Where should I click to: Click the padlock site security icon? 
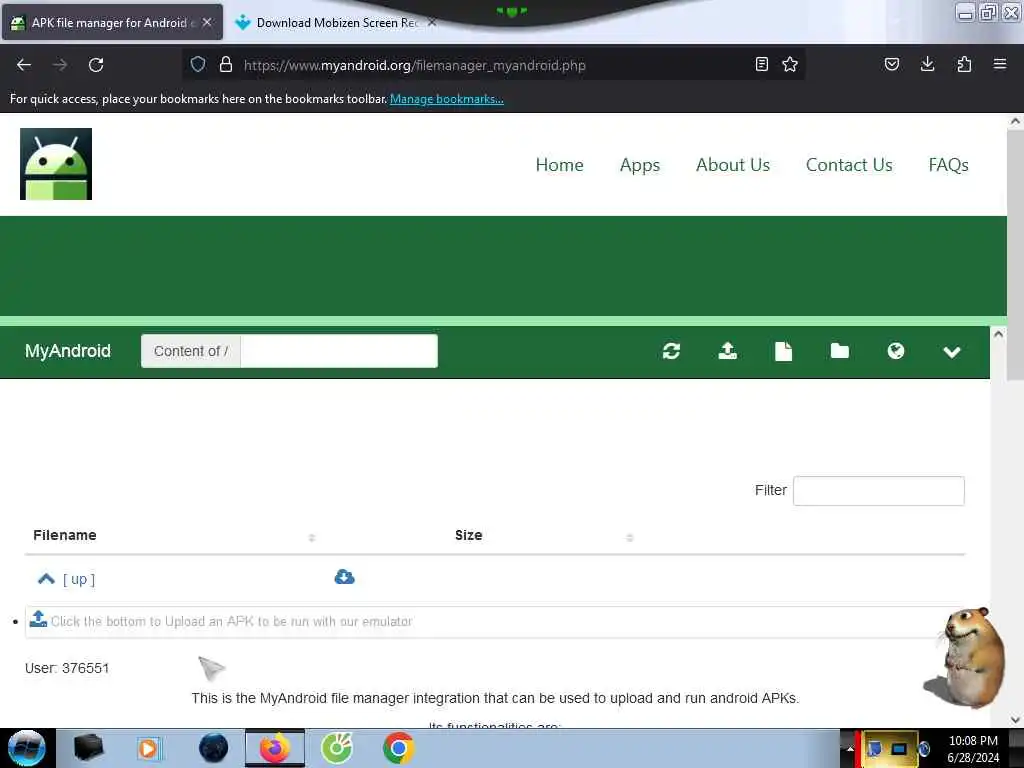[x=226, y=64]
